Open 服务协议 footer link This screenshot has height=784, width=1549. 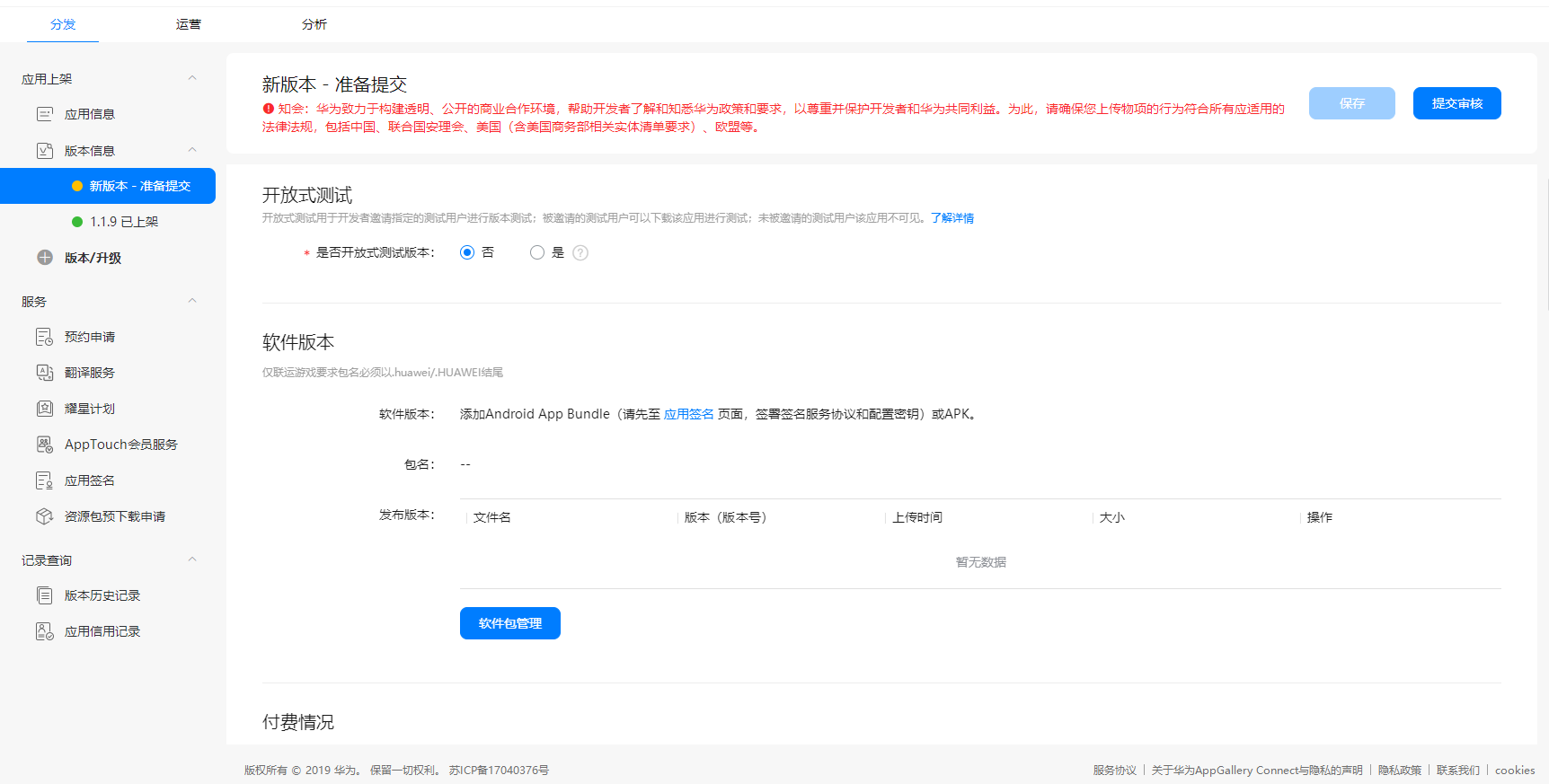point(1115,771)
